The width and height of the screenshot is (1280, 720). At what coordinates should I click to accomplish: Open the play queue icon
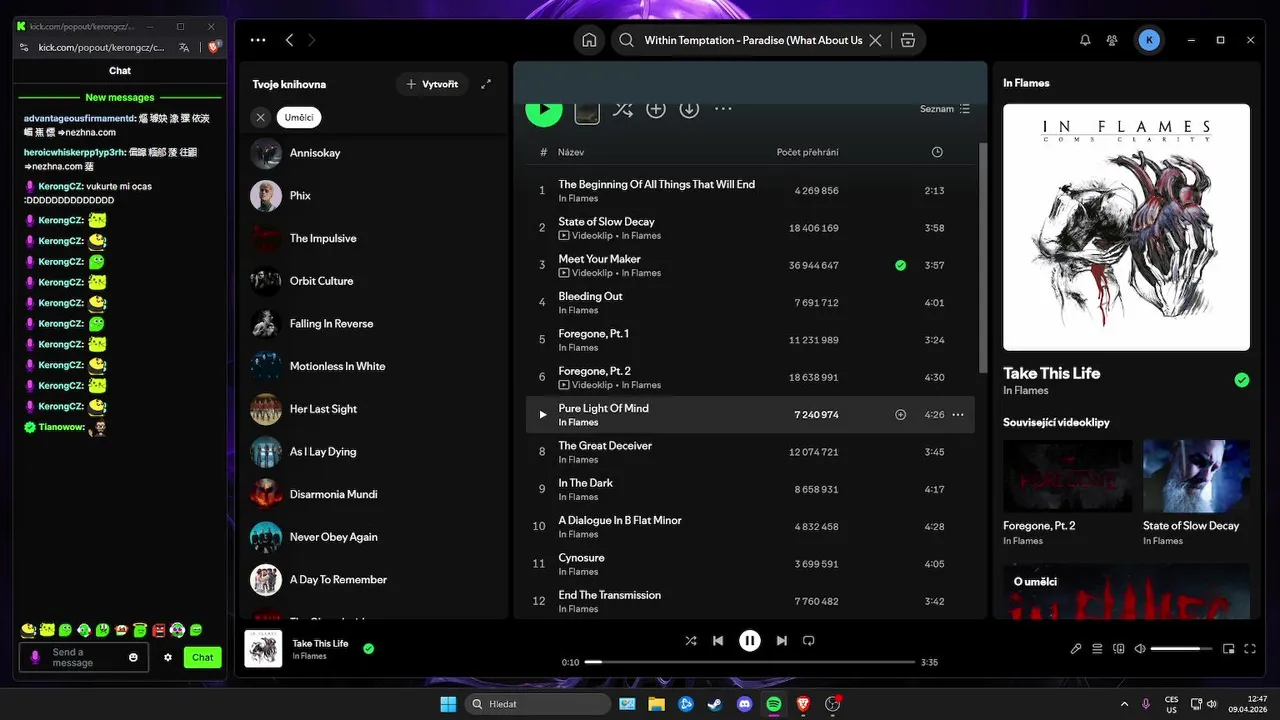pyautogui.click(x=1097, y=649)
